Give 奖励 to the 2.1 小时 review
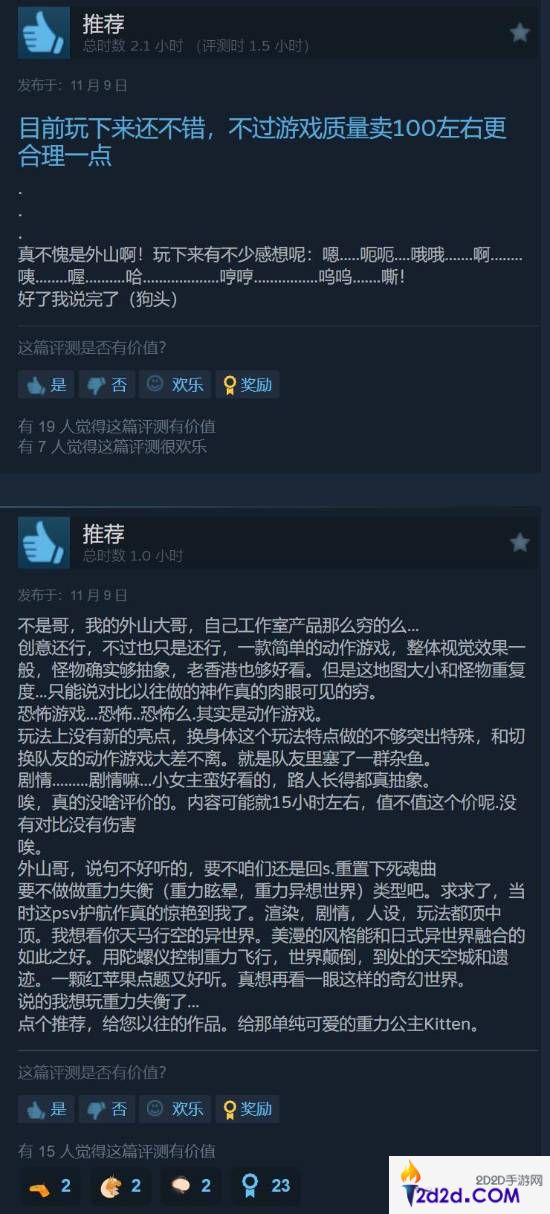 click(x=247, y=385)
